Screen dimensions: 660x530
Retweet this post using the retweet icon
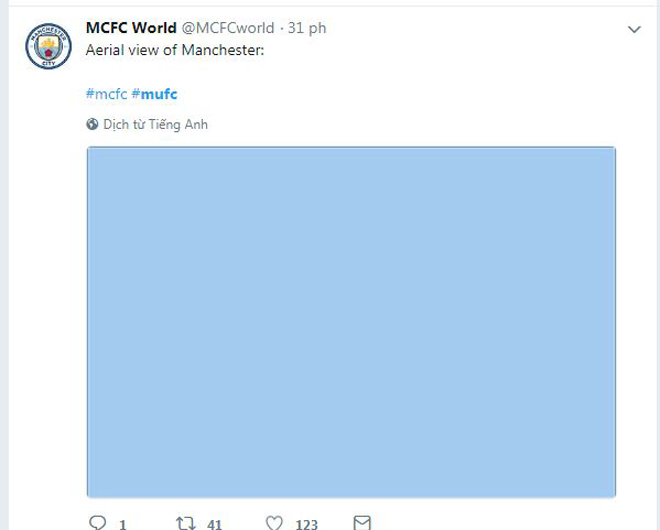(x=186, y=523)
